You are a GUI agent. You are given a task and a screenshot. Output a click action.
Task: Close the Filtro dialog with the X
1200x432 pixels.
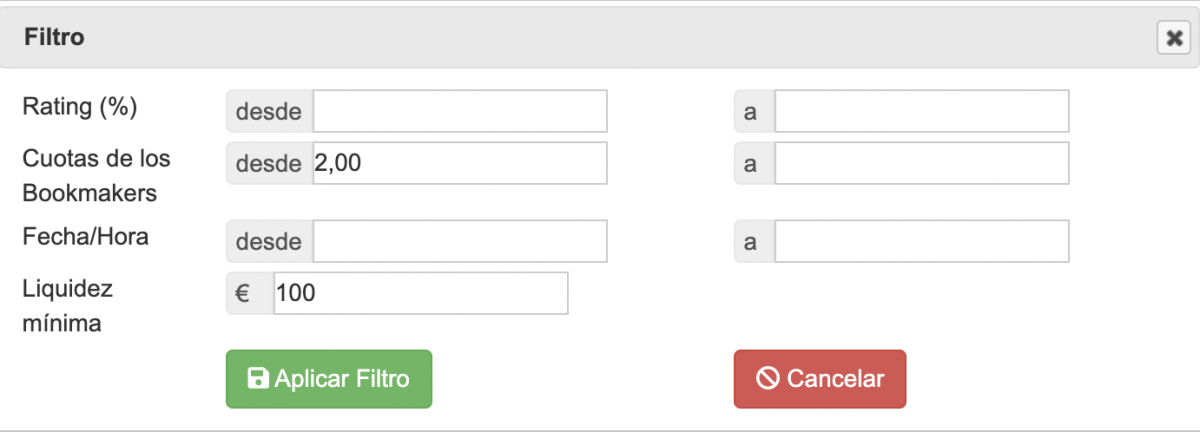1172,37
